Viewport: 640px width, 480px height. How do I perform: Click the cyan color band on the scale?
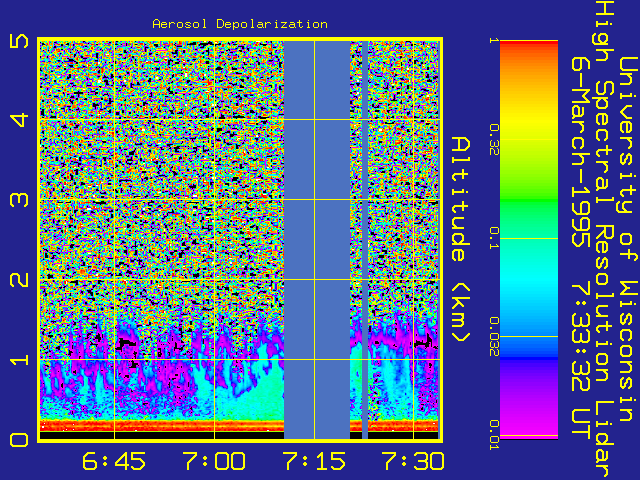[529, 282]
